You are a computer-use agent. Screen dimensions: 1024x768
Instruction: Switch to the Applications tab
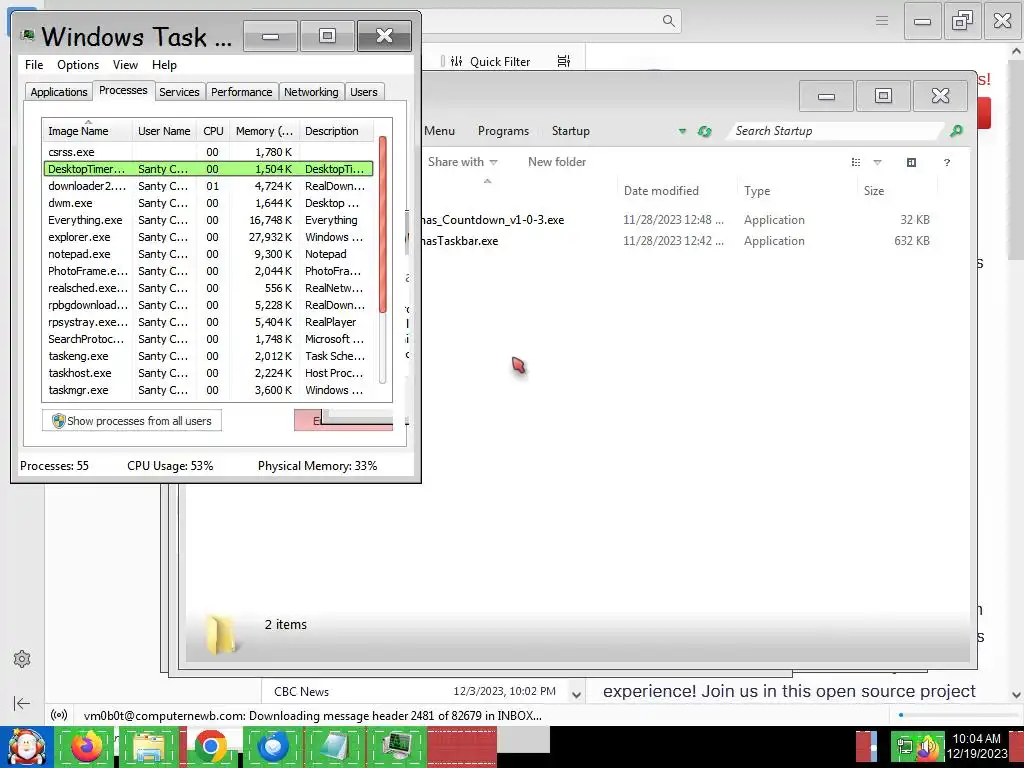(59, 92)
